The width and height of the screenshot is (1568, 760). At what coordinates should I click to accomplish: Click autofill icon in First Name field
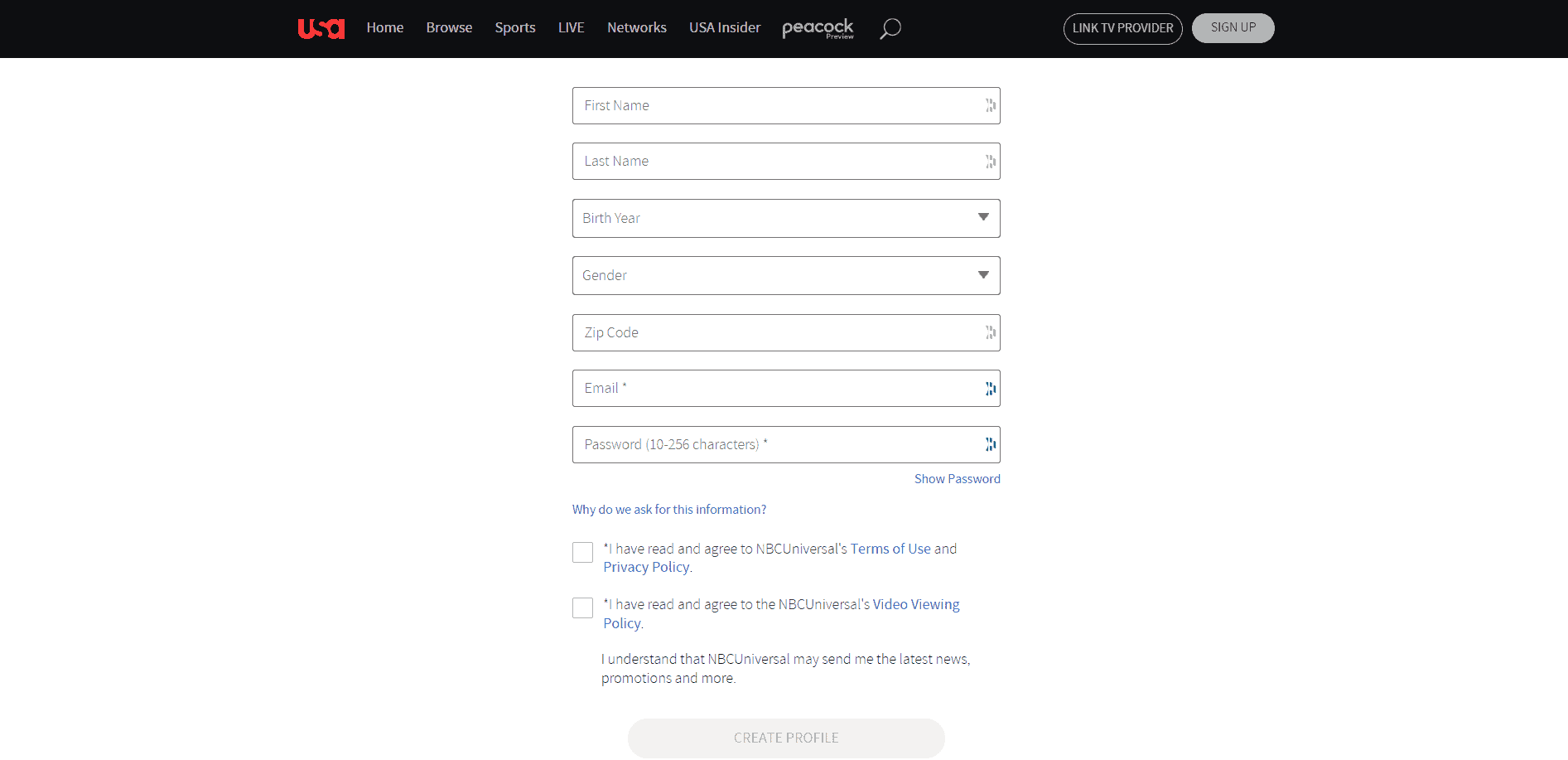(990, 105)
